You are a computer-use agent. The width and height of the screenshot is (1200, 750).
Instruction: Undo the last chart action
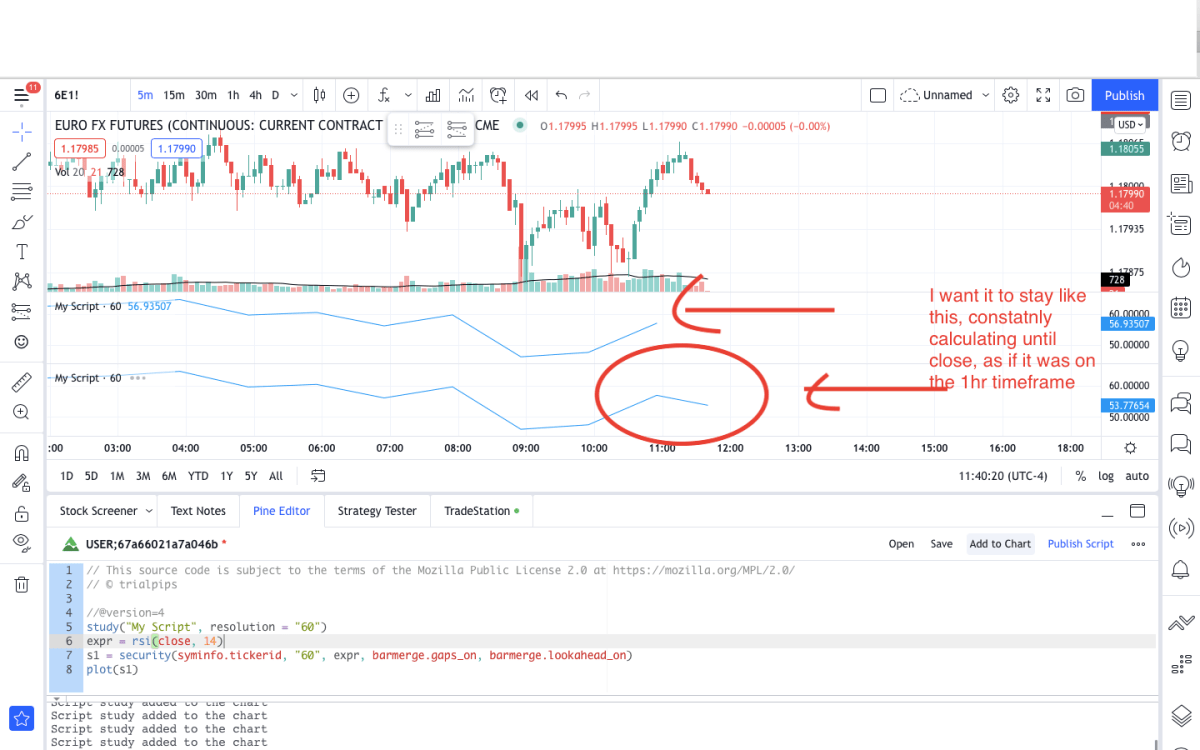(x=561, y=95)
